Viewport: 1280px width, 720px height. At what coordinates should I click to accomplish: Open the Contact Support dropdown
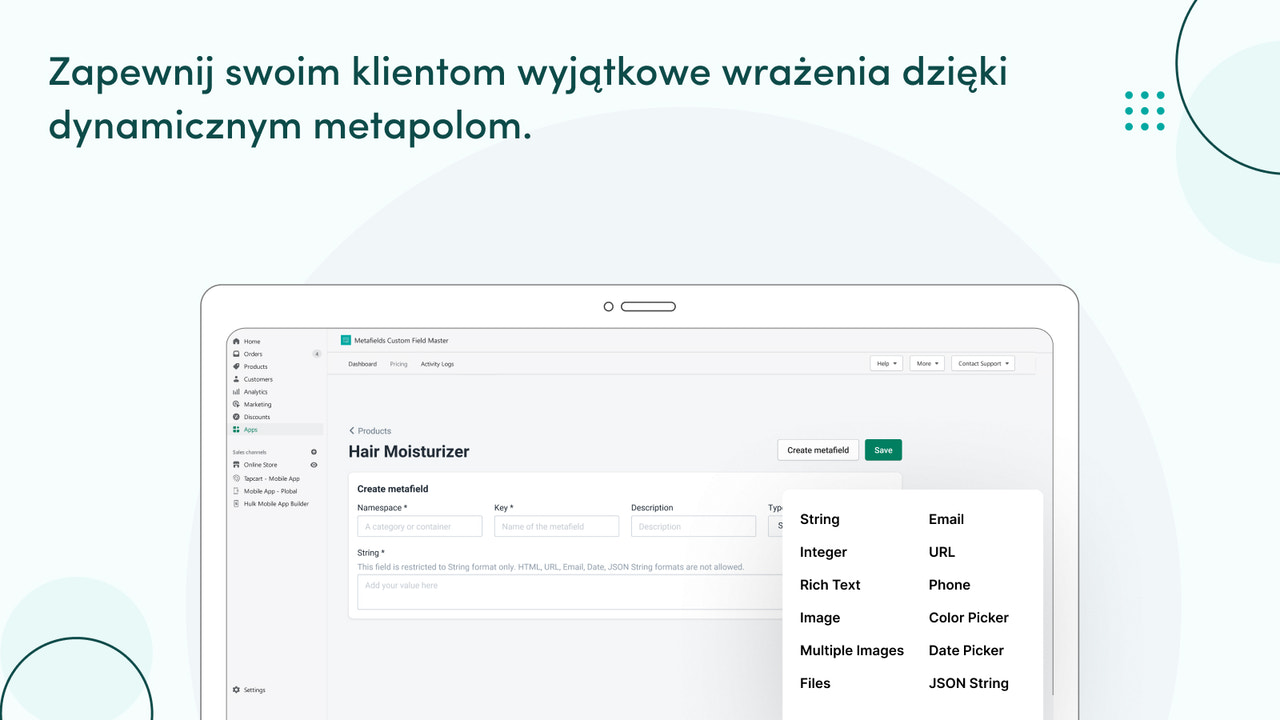pos(983,364)
